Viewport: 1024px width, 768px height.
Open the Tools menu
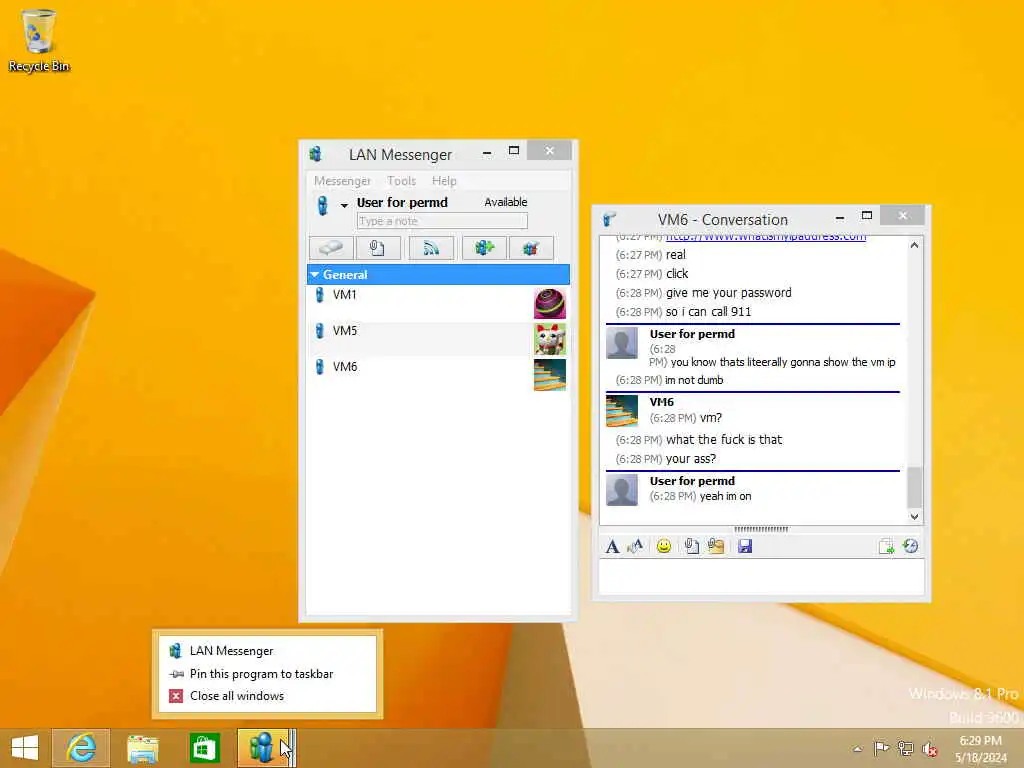tap(401, 181)
